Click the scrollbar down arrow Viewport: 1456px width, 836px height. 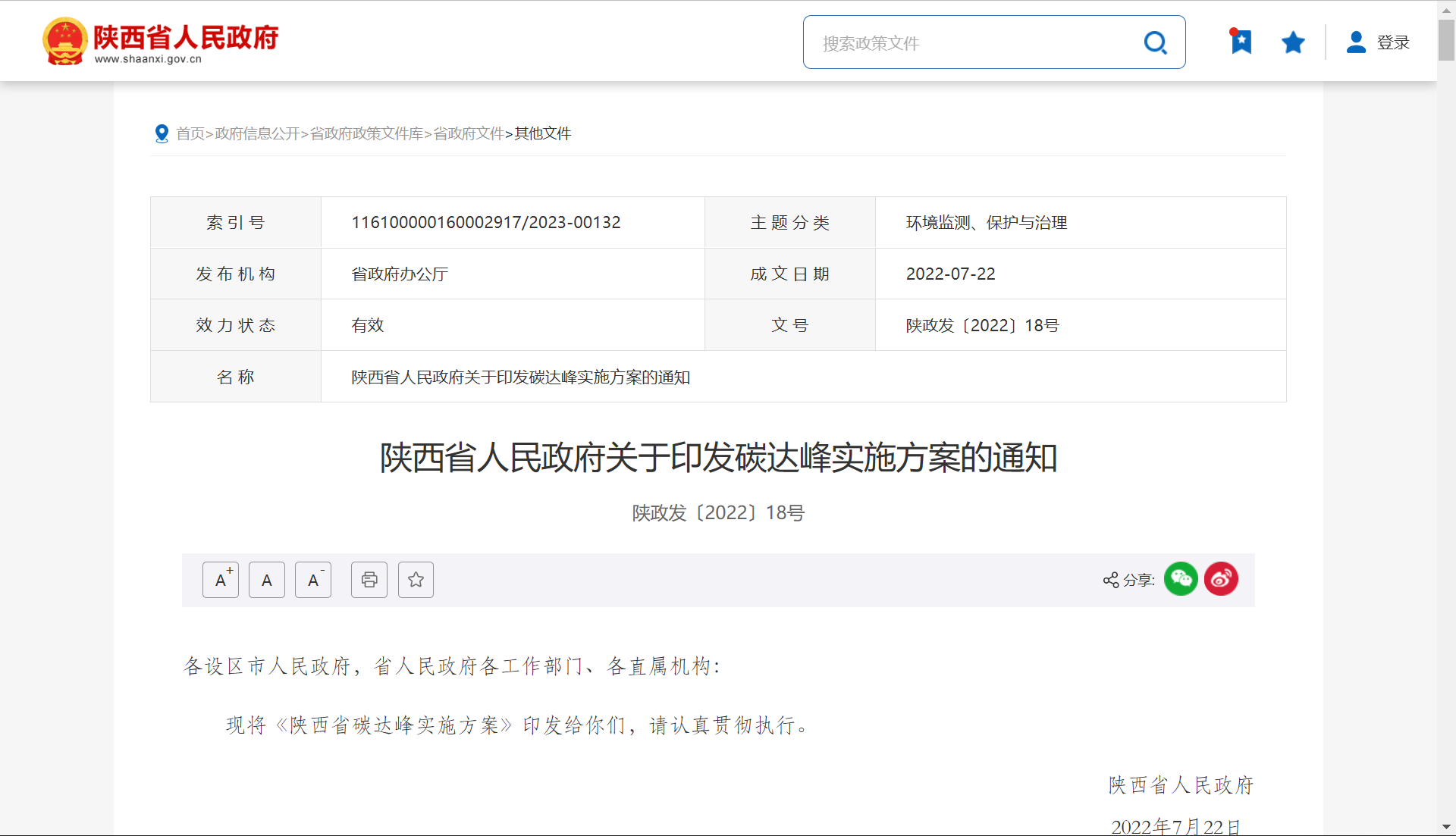click(1446, 826)
